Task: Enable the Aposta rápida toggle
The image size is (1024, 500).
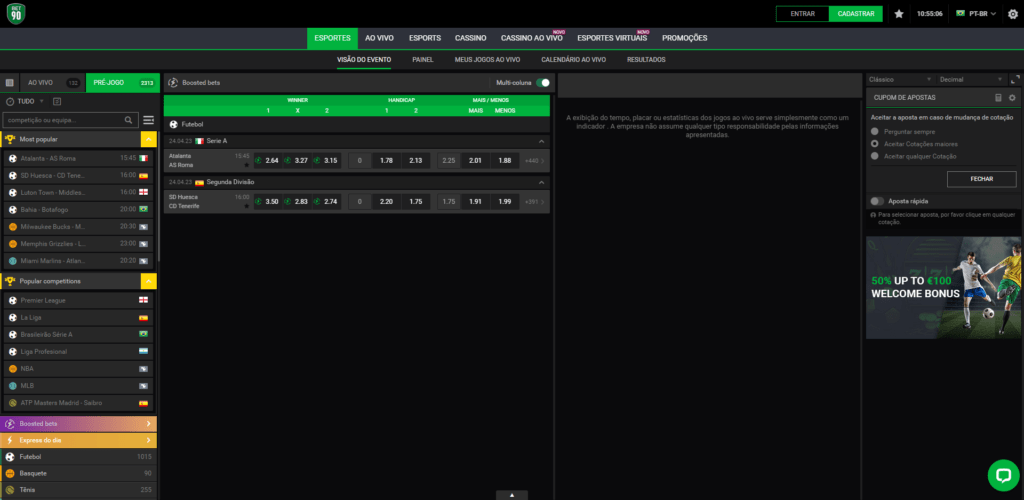Action: coord(878,201)
